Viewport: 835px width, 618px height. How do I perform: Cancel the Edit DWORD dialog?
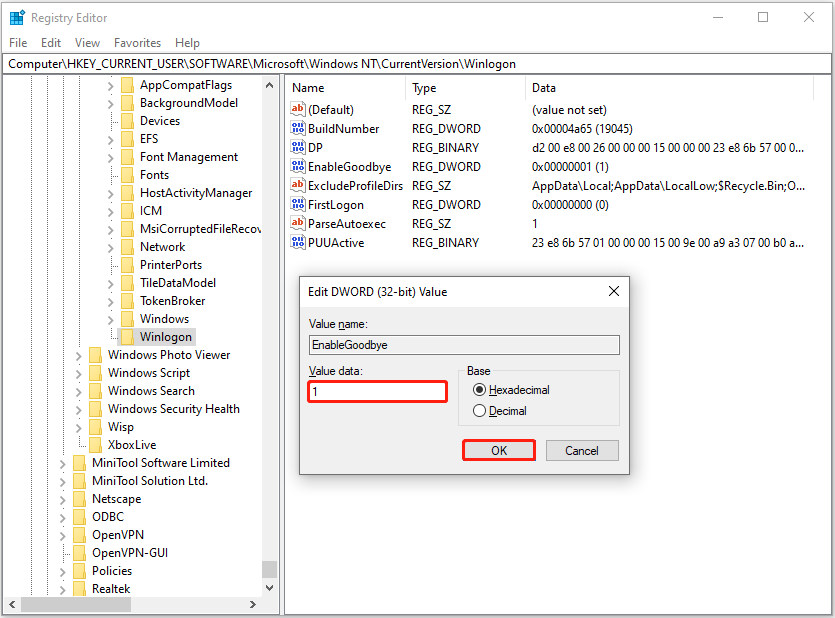pyautogui.click(x=582, y=450)
